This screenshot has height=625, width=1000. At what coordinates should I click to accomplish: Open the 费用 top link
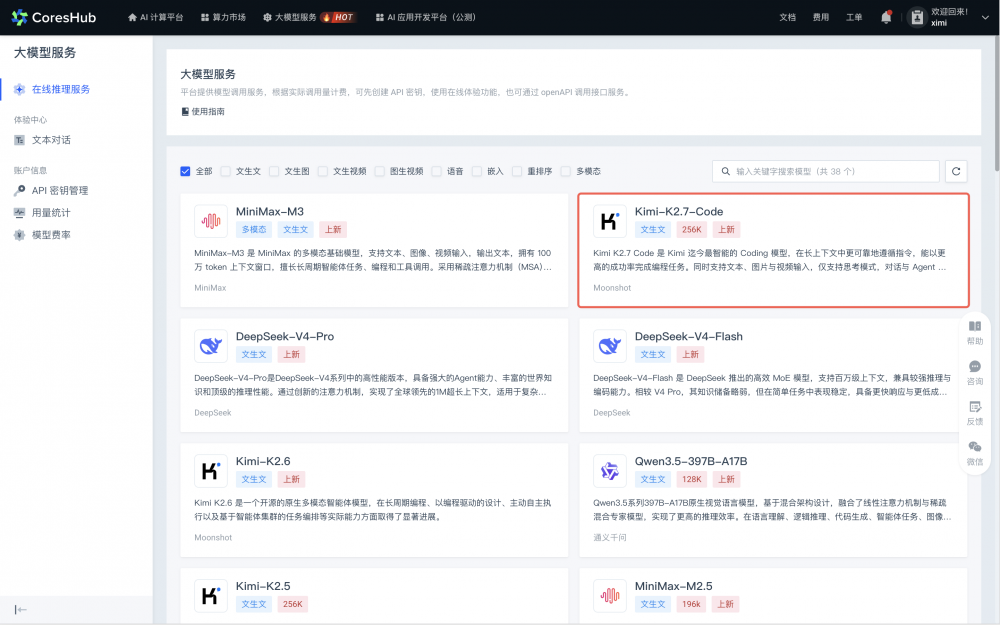821,17
